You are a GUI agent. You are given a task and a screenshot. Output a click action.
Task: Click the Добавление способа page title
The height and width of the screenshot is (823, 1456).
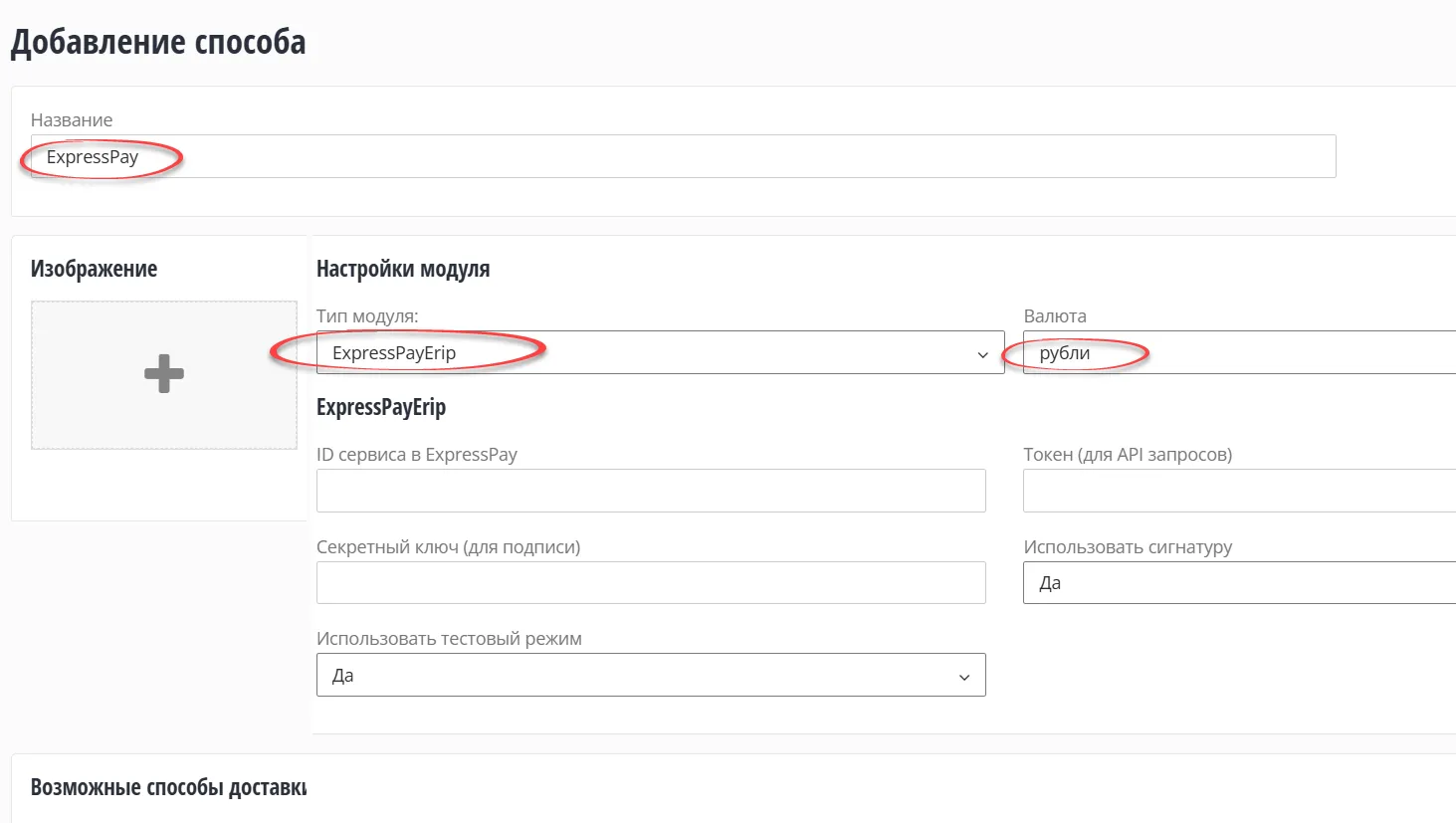tap(156, 41)
